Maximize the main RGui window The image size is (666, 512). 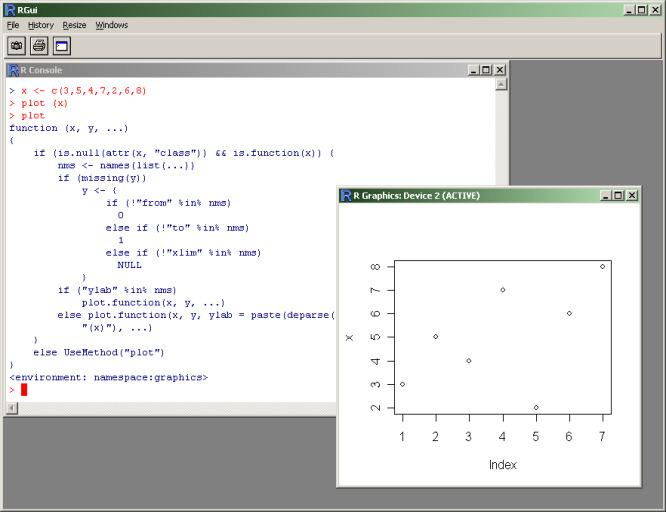642,10
